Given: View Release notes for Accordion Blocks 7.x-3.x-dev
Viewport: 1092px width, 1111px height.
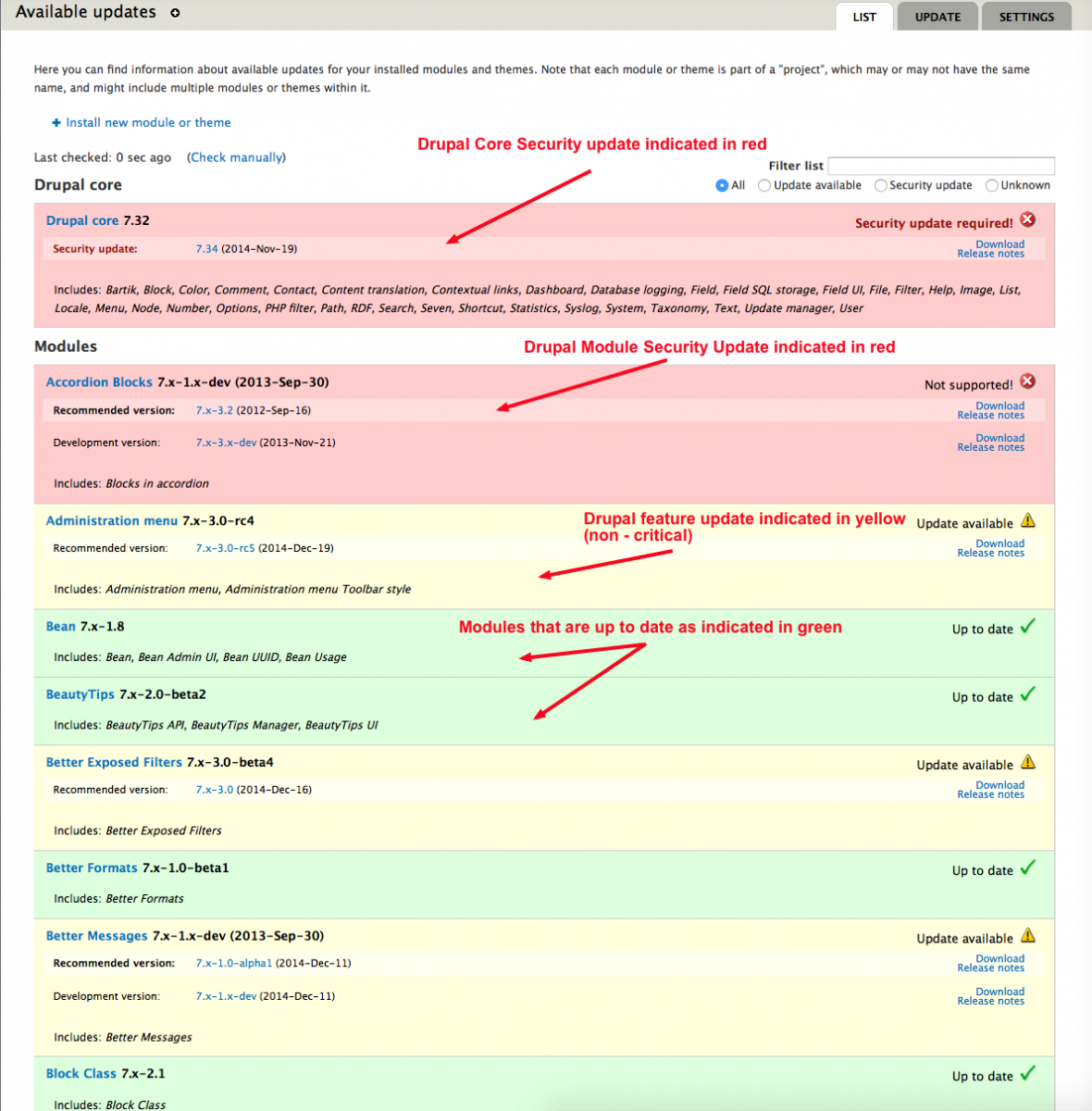Looking at the screenshot, I should [990, 447].
